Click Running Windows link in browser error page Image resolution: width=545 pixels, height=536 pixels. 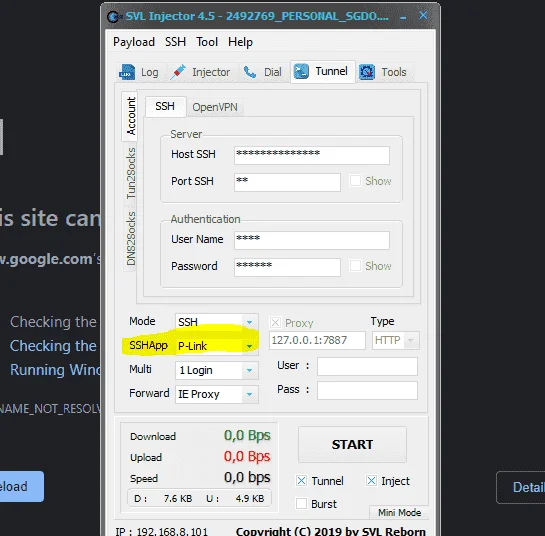[x=55, y=370]
